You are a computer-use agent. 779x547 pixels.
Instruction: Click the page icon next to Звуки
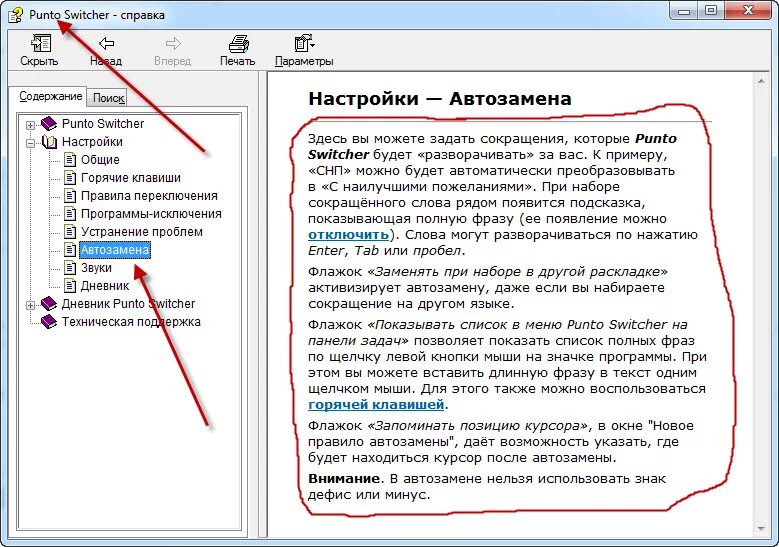tap(70, 267)
